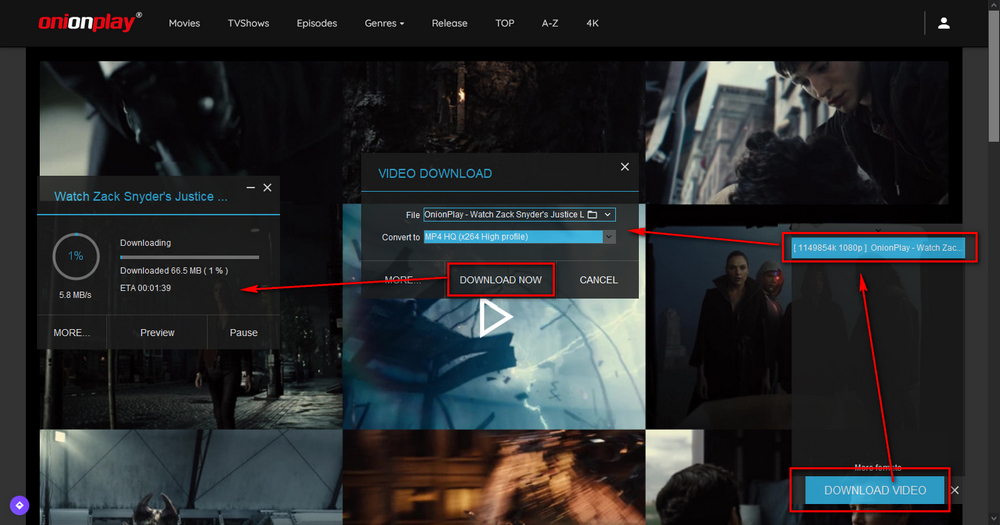The width and height of the screenshot is (1000, 525).
Task: Open the Convert to format dropdown
Action: pyautogui.click(x=609, y=237)
